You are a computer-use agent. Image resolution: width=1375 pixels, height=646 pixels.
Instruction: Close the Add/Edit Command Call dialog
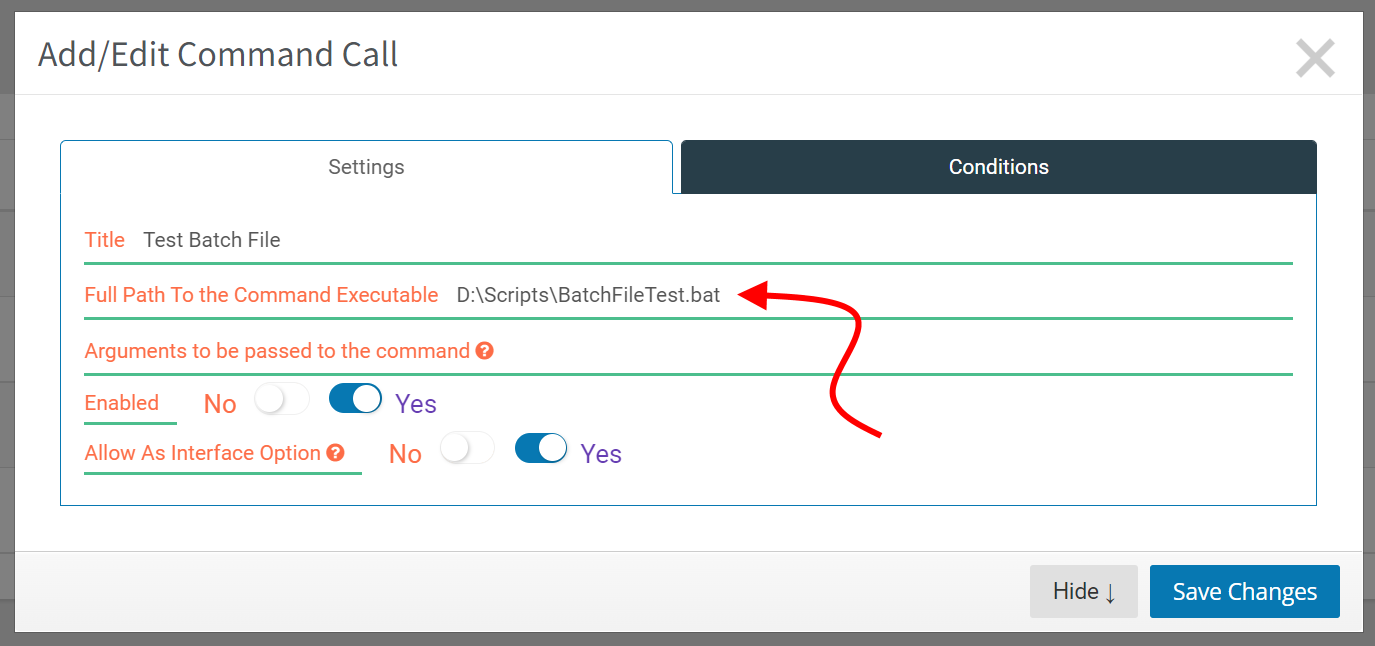pyautogui.click(x=1315, y=58)
